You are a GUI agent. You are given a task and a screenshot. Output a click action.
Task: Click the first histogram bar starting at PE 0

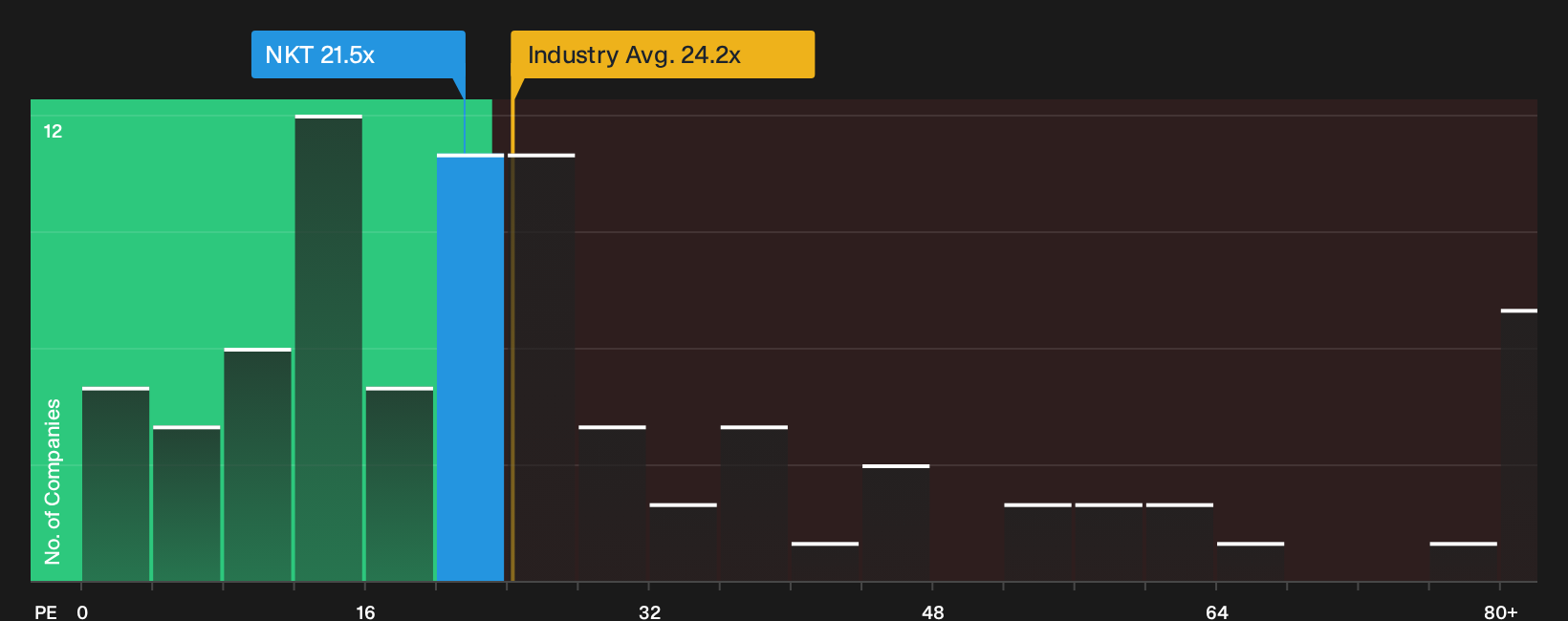click(116, 484)
